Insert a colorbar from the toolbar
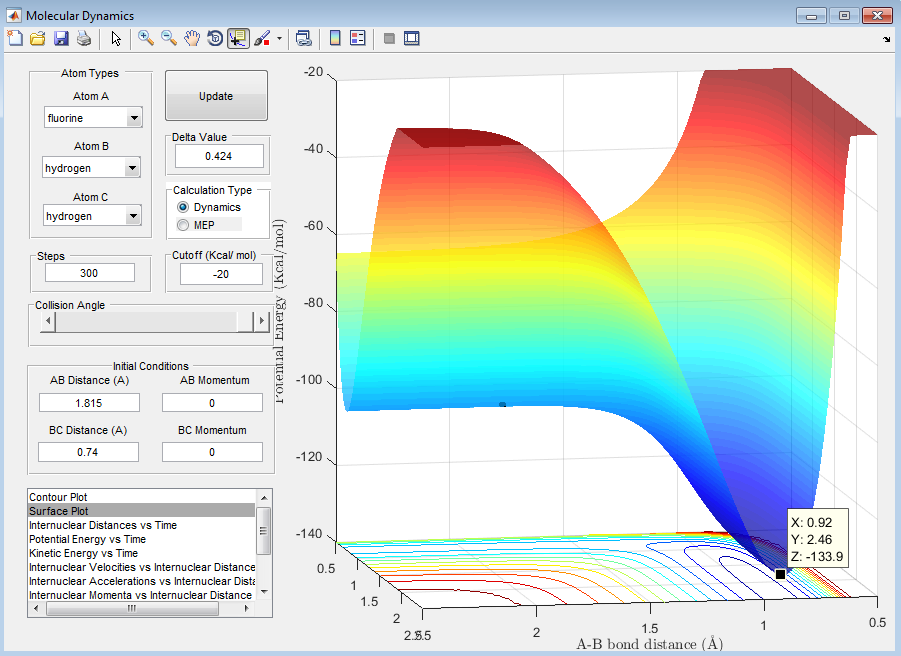The height and width of the screenshot is (656, 901). [x=335, y=39]
